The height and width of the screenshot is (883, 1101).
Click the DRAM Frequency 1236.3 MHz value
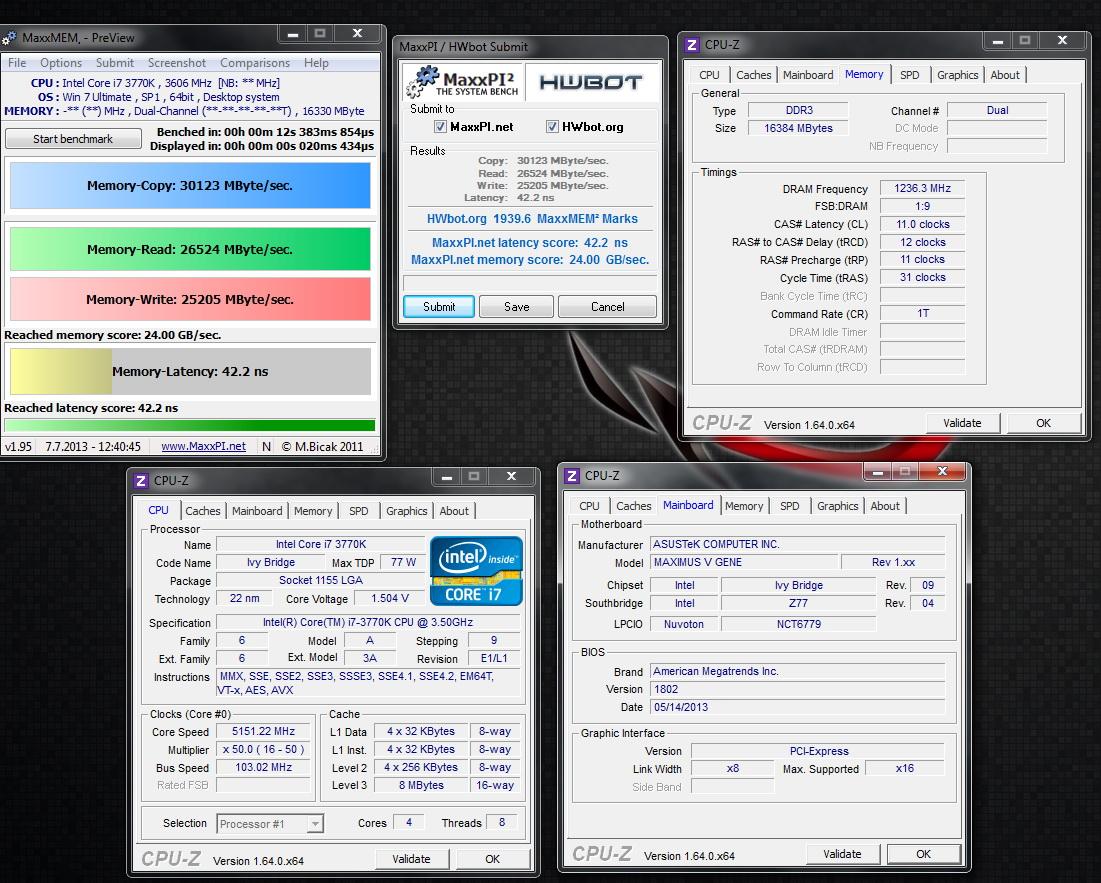(922, 189)
